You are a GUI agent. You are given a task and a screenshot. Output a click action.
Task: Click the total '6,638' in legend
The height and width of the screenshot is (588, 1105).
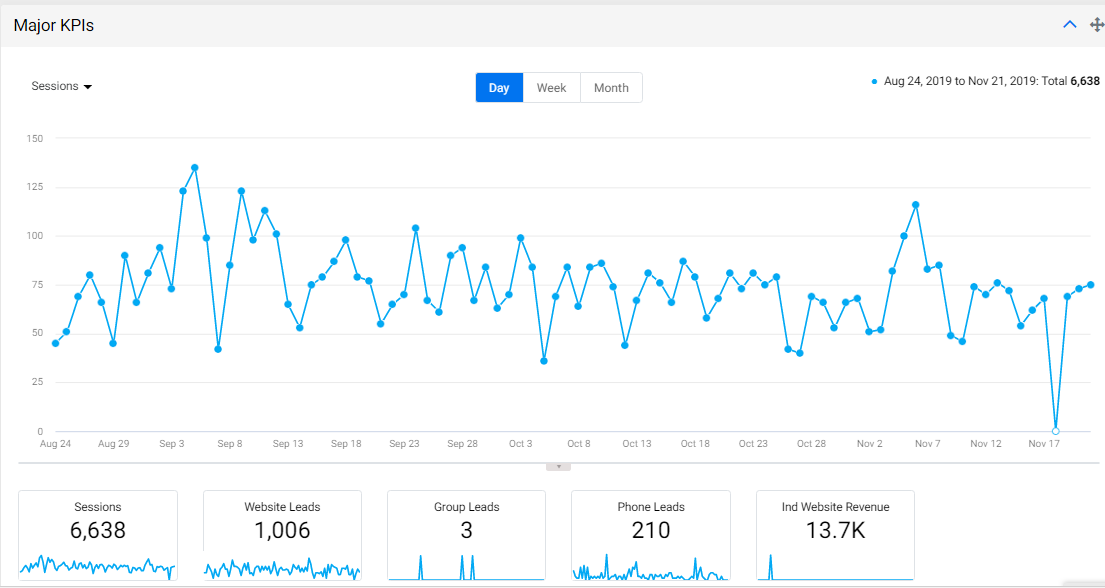(1085, 81)
